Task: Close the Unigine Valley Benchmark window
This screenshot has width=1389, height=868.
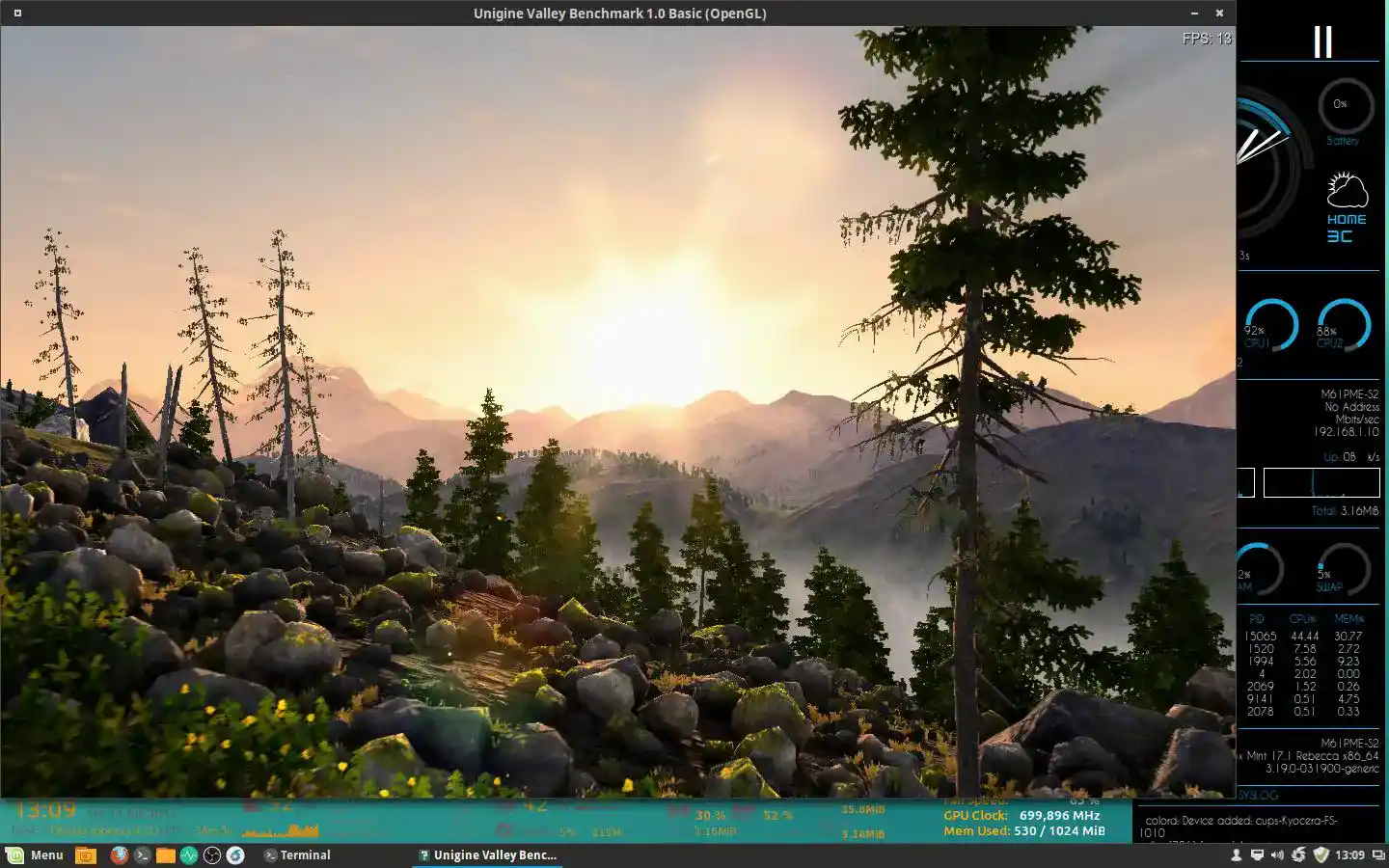Action: click(1219, 14)
